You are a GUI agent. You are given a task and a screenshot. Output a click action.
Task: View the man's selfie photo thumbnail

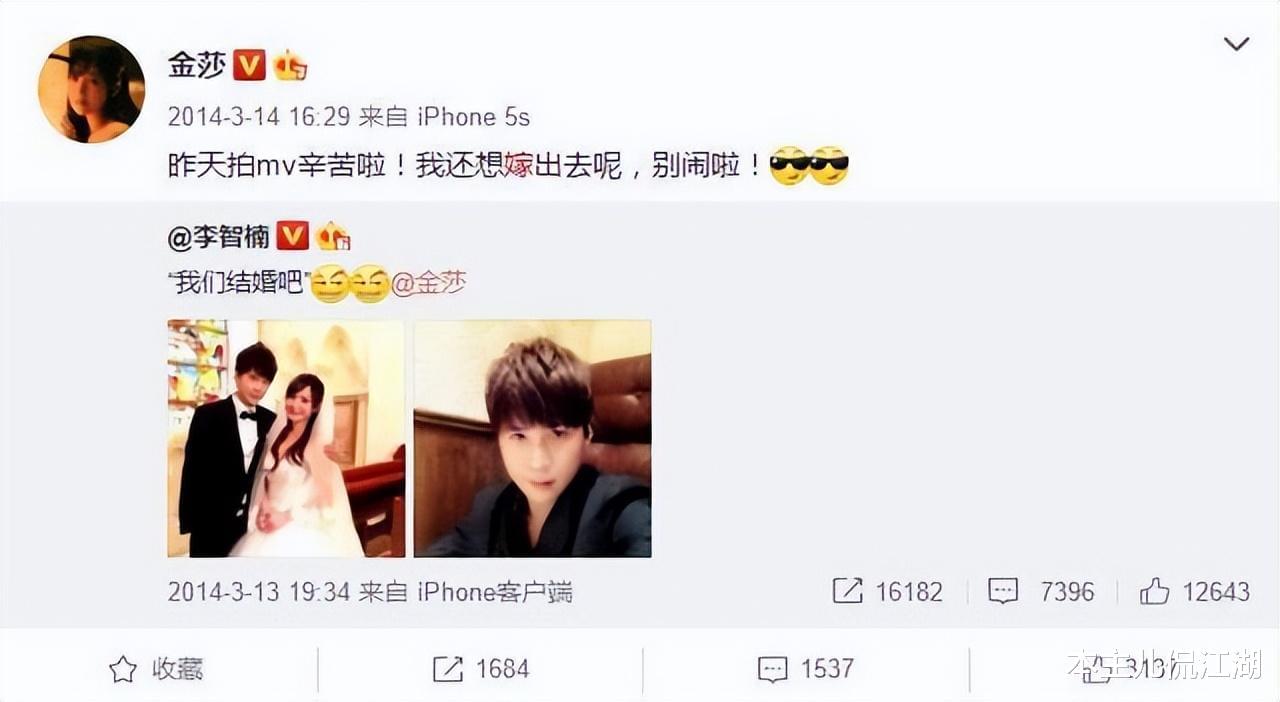533,438
